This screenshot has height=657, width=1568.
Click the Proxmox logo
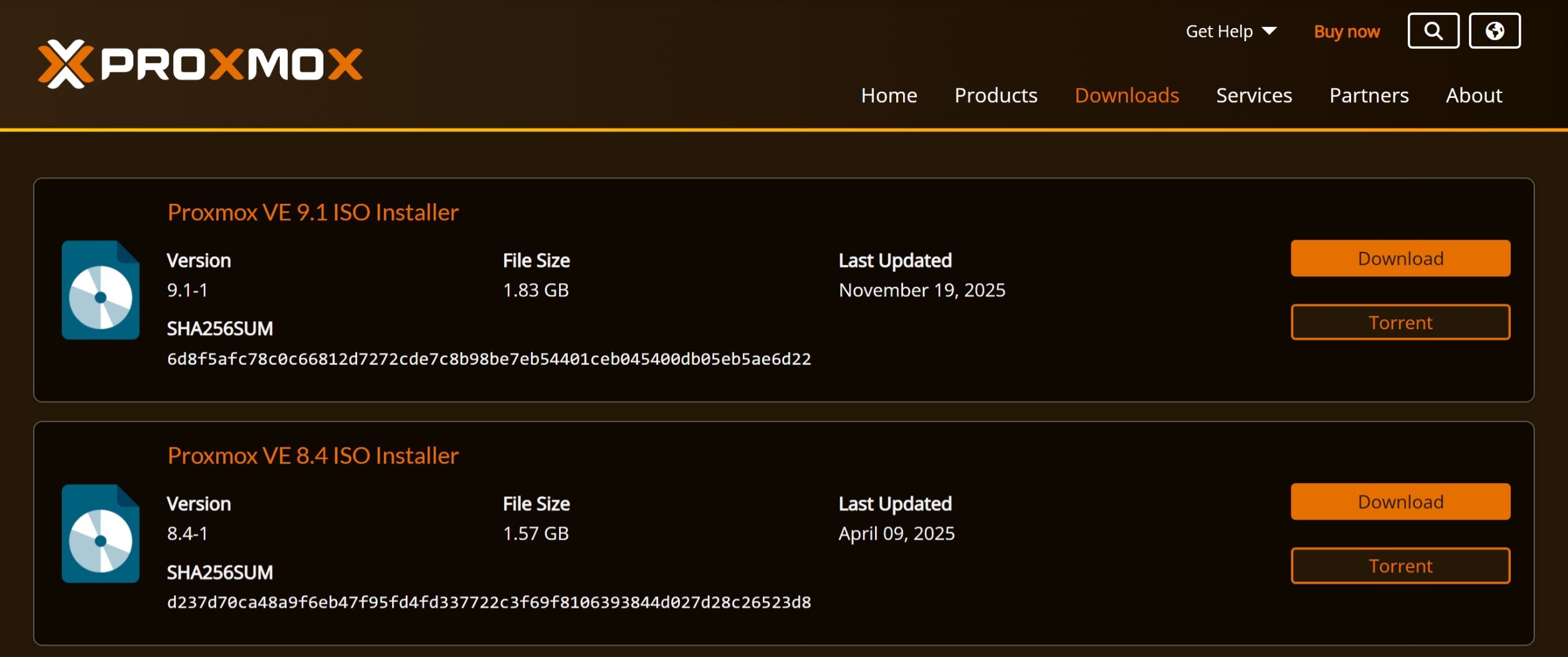200,64
